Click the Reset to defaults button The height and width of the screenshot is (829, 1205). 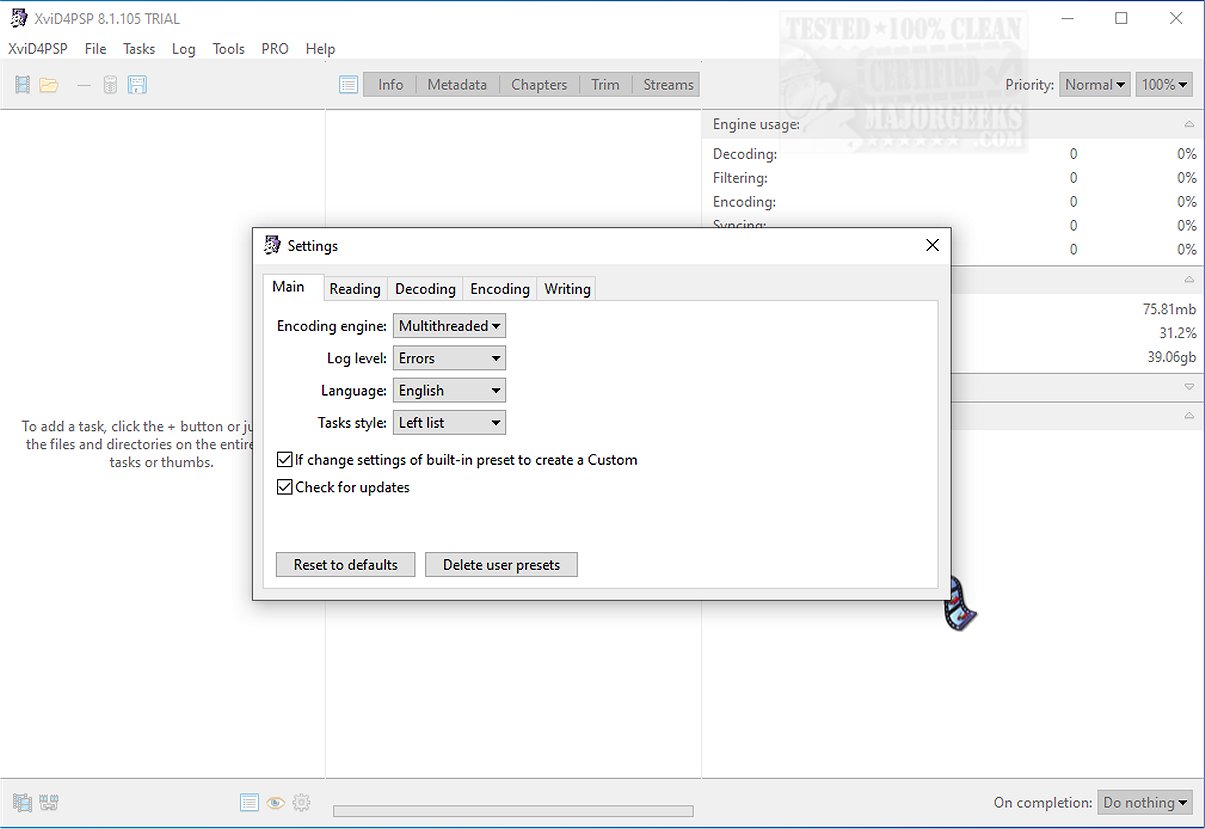click(x=345, y=565)
